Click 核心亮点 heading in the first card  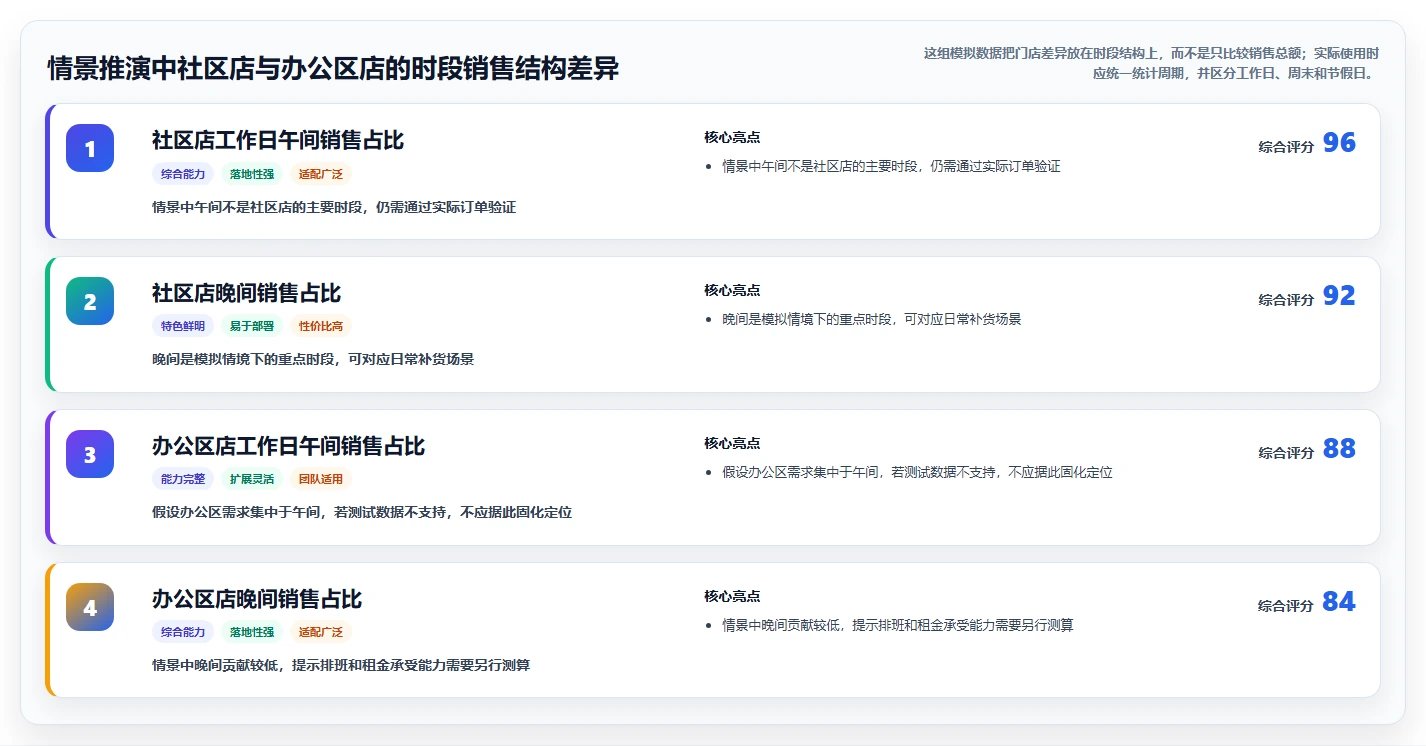point(732,138)
